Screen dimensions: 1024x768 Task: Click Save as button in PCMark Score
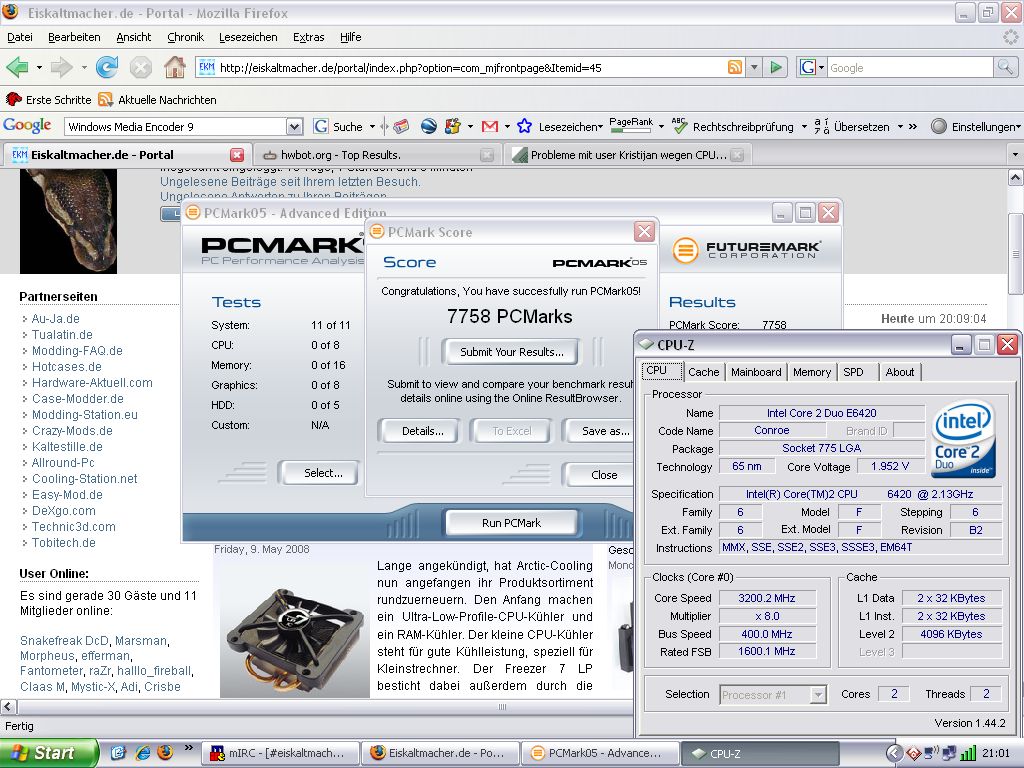pyautogui.click(x=599, y=431)
